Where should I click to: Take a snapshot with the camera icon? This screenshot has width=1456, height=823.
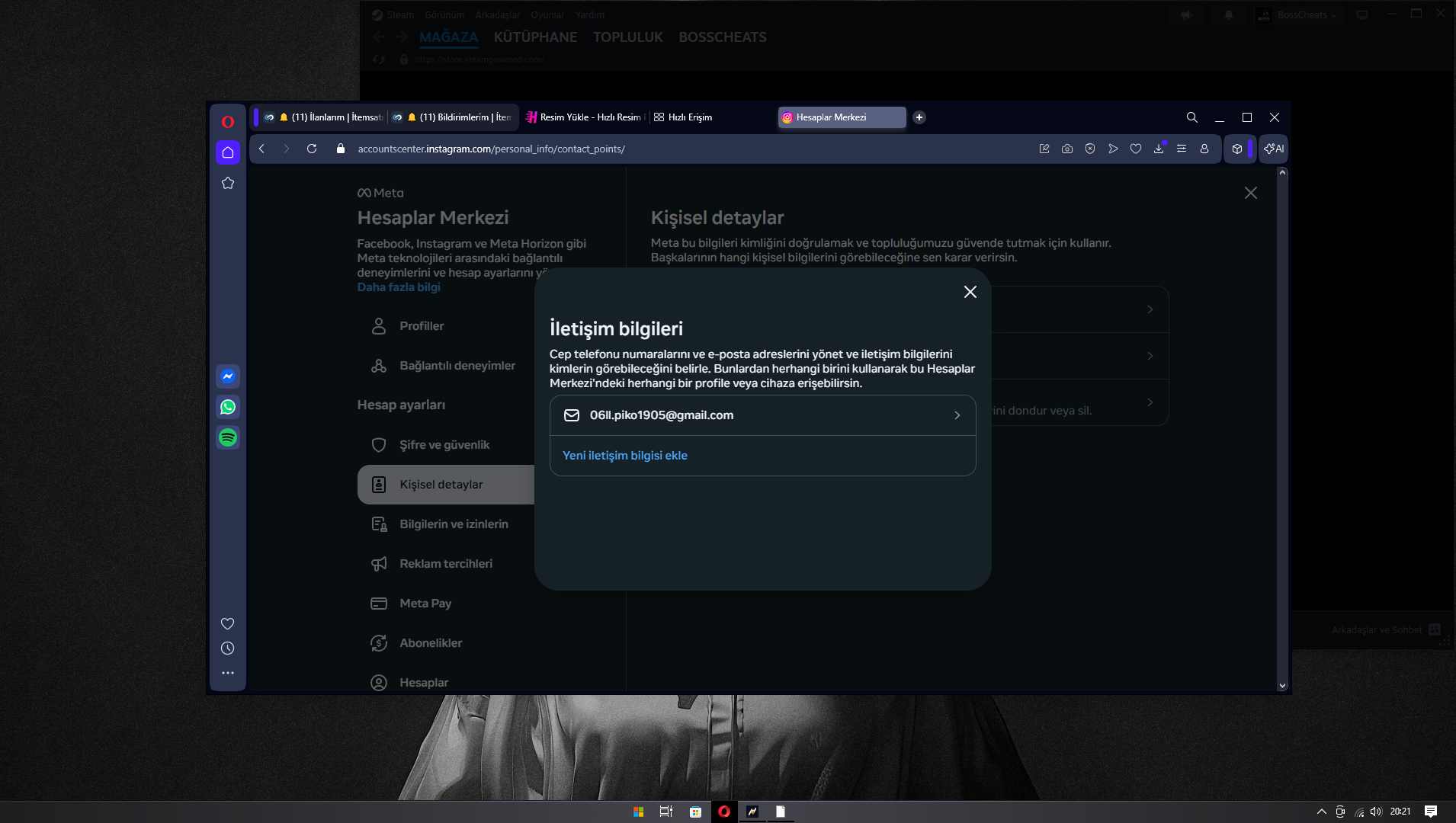[x=1067, y=149]
